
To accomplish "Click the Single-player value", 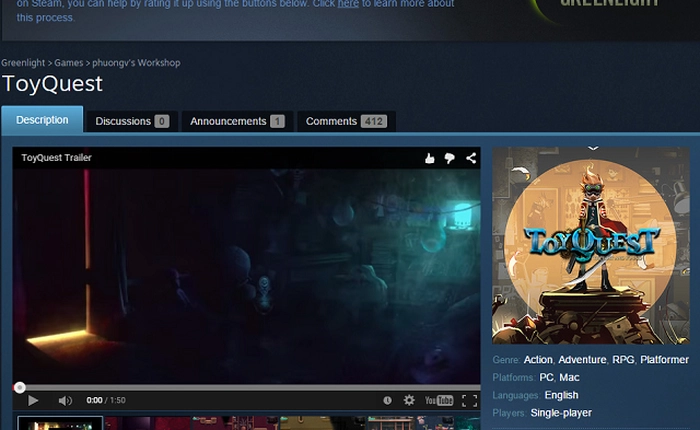I will point(561,413).
